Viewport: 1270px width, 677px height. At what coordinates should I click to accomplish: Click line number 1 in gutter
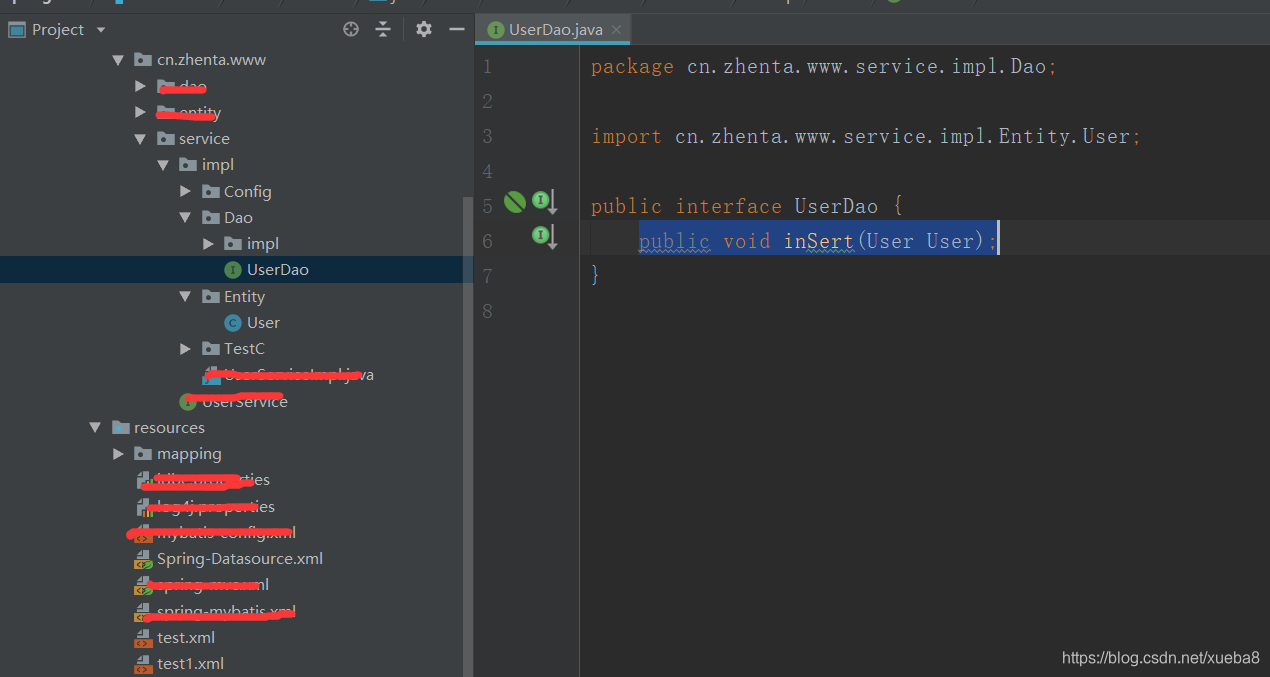[487, 67]
